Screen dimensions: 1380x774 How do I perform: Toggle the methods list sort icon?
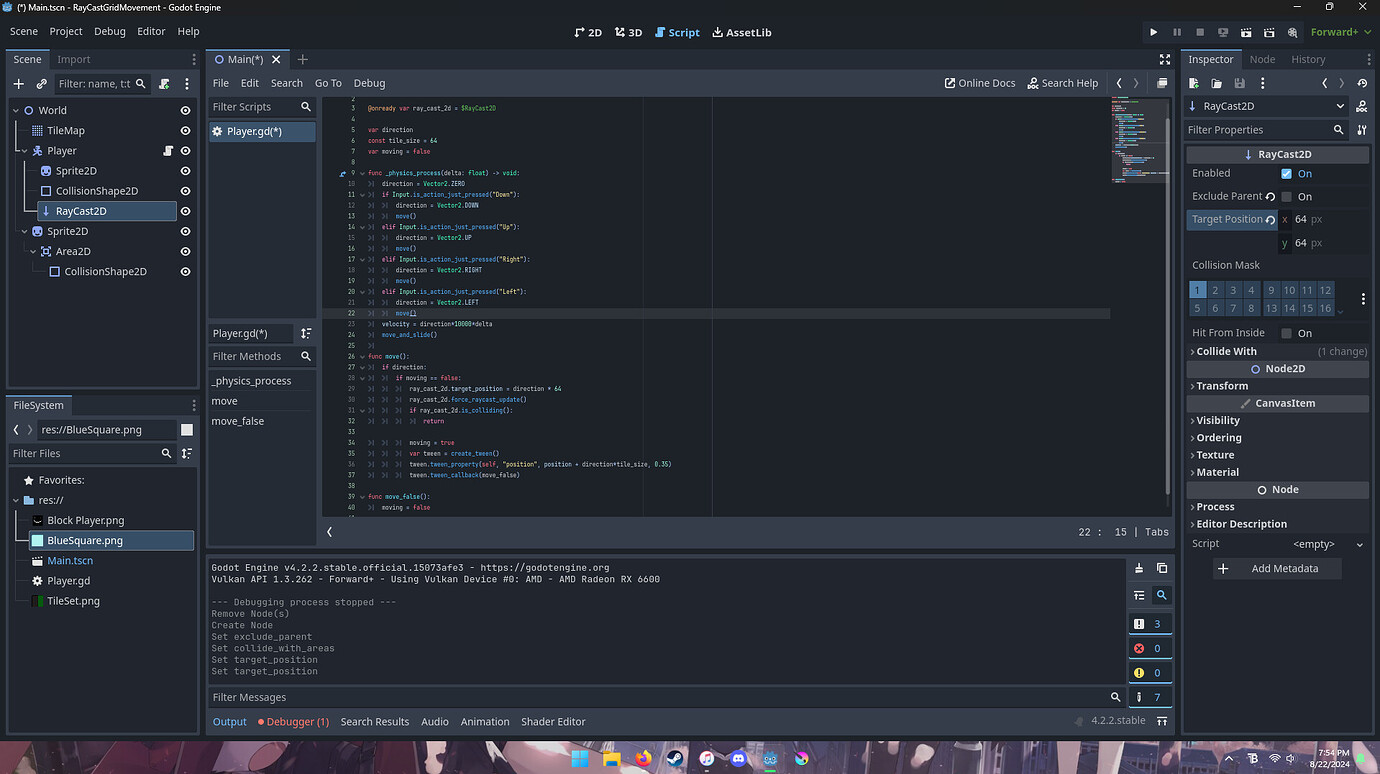306,333
